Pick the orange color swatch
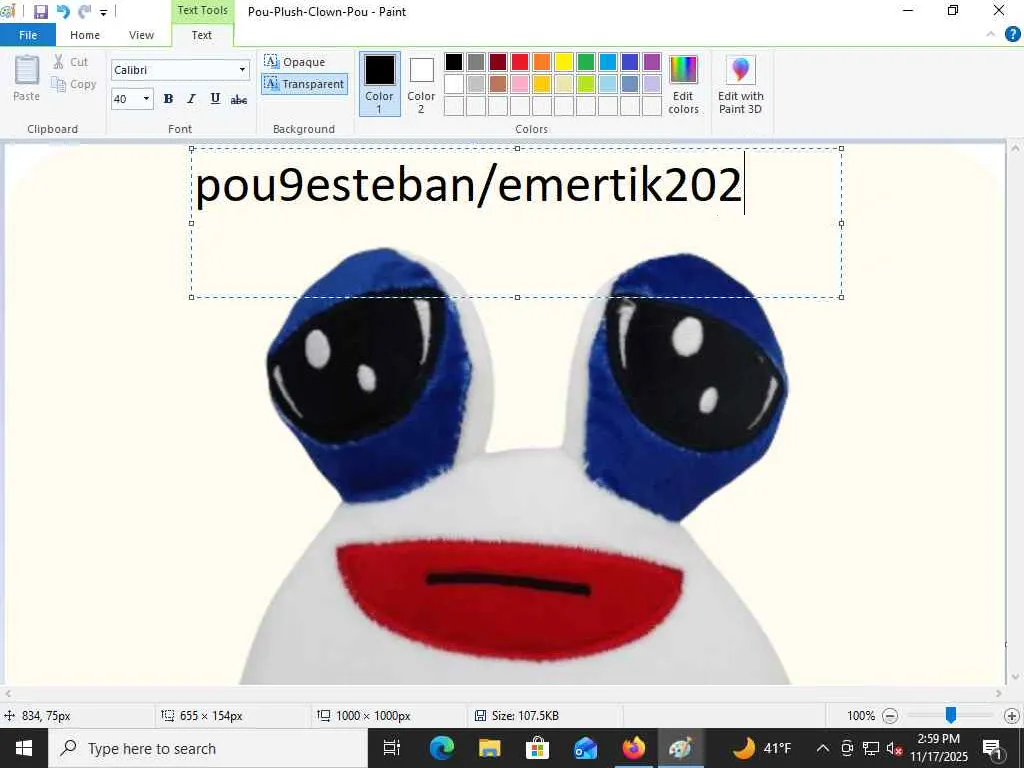The width and height of the screenshot is (1024, 768). click(x=542, y=62)
